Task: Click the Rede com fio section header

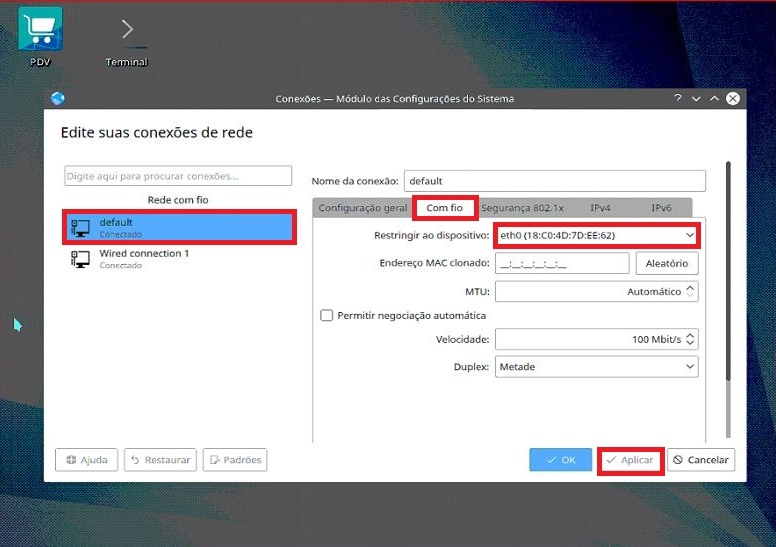Action: (x=178, y=200)
